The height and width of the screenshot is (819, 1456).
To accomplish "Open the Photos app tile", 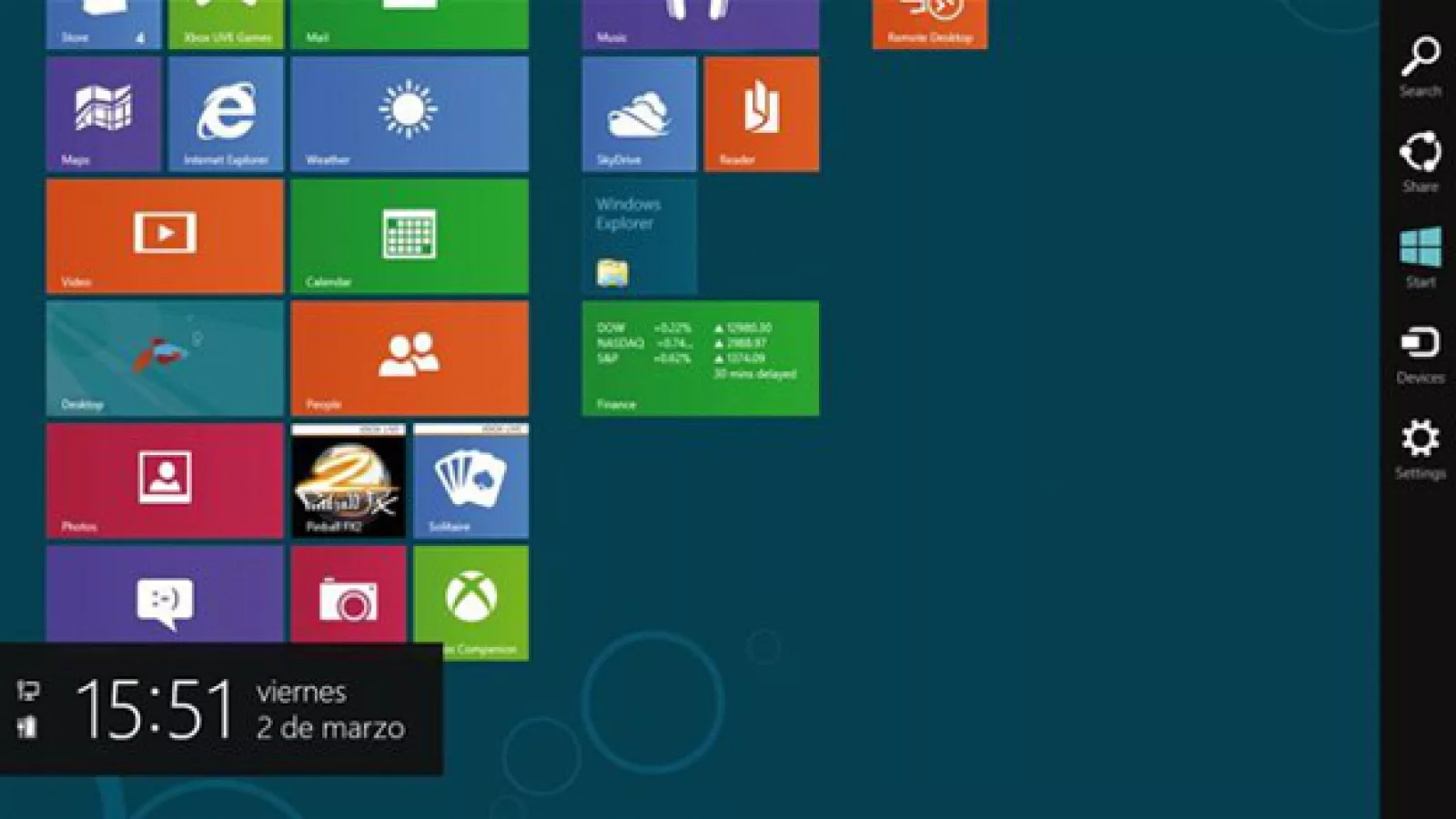I will [x=165, y=480].
